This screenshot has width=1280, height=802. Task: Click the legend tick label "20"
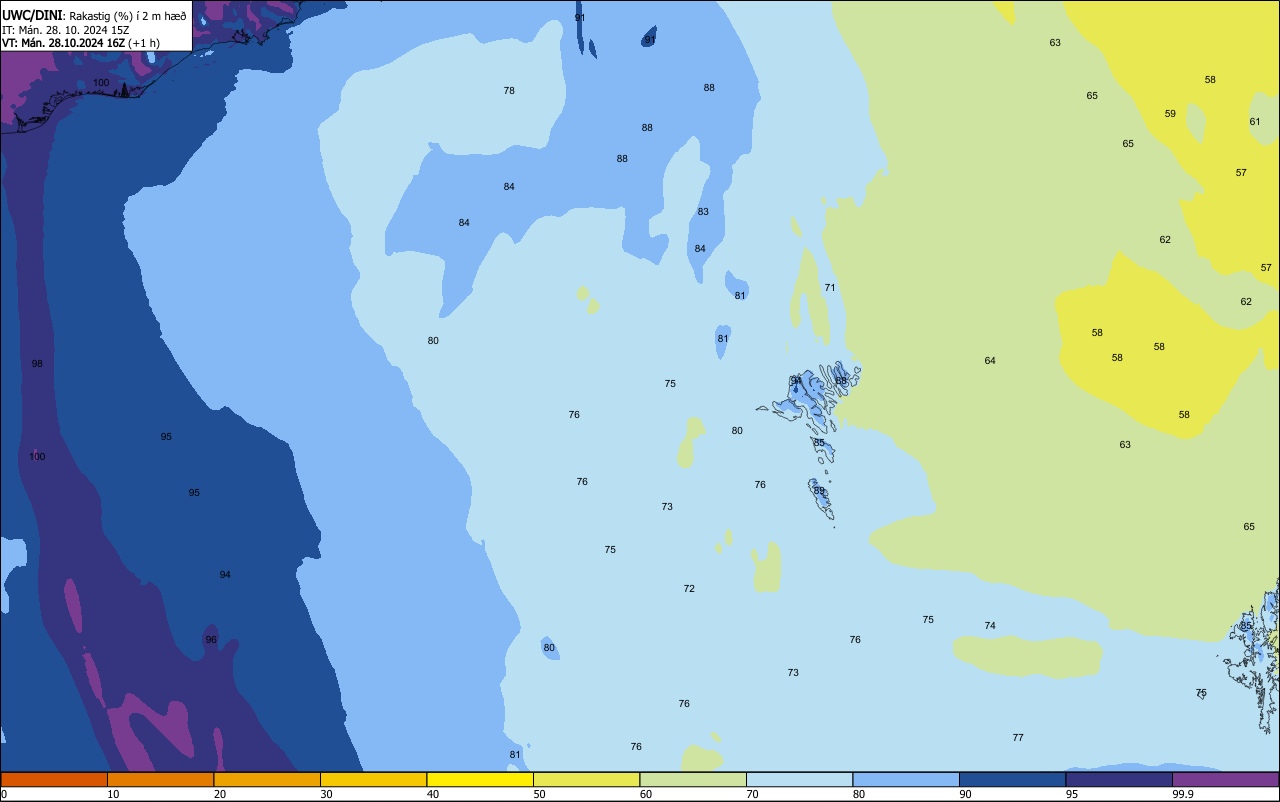(x=220, y=794)
